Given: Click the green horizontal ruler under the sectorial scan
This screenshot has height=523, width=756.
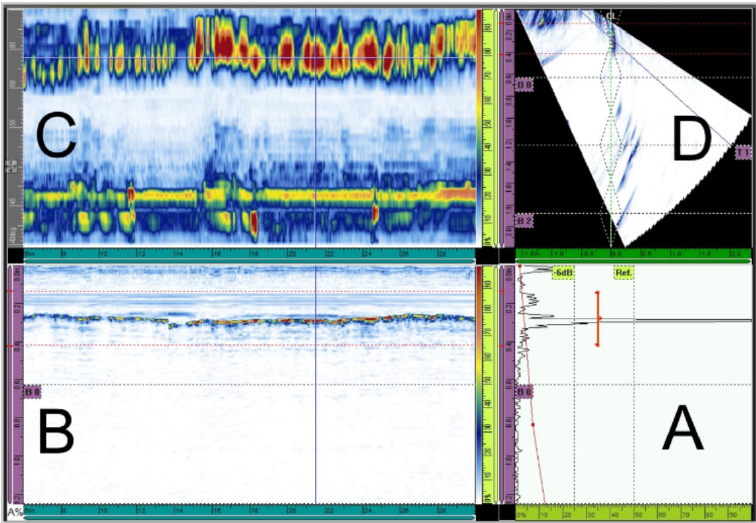Looking at the screenshot, I should [x=633, y=254].
